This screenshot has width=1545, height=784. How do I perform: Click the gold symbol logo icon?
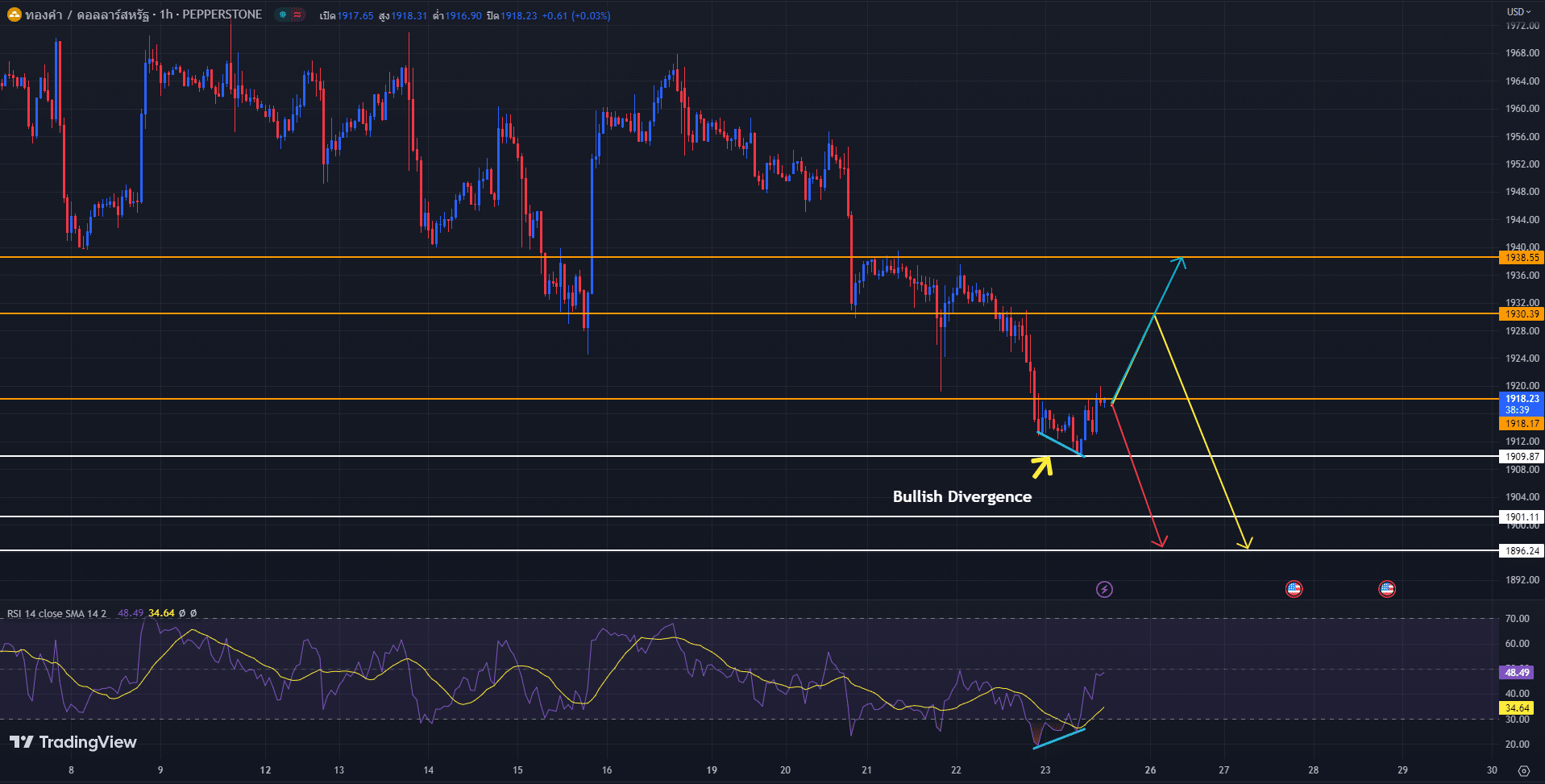point(14,15)
